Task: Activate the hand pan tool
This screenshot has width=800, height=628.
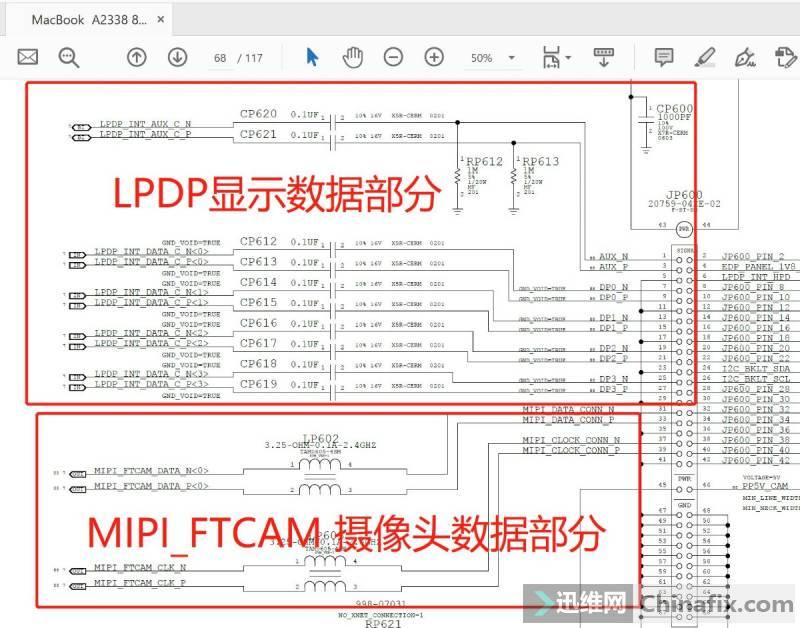Action: (x=353, y=57)
